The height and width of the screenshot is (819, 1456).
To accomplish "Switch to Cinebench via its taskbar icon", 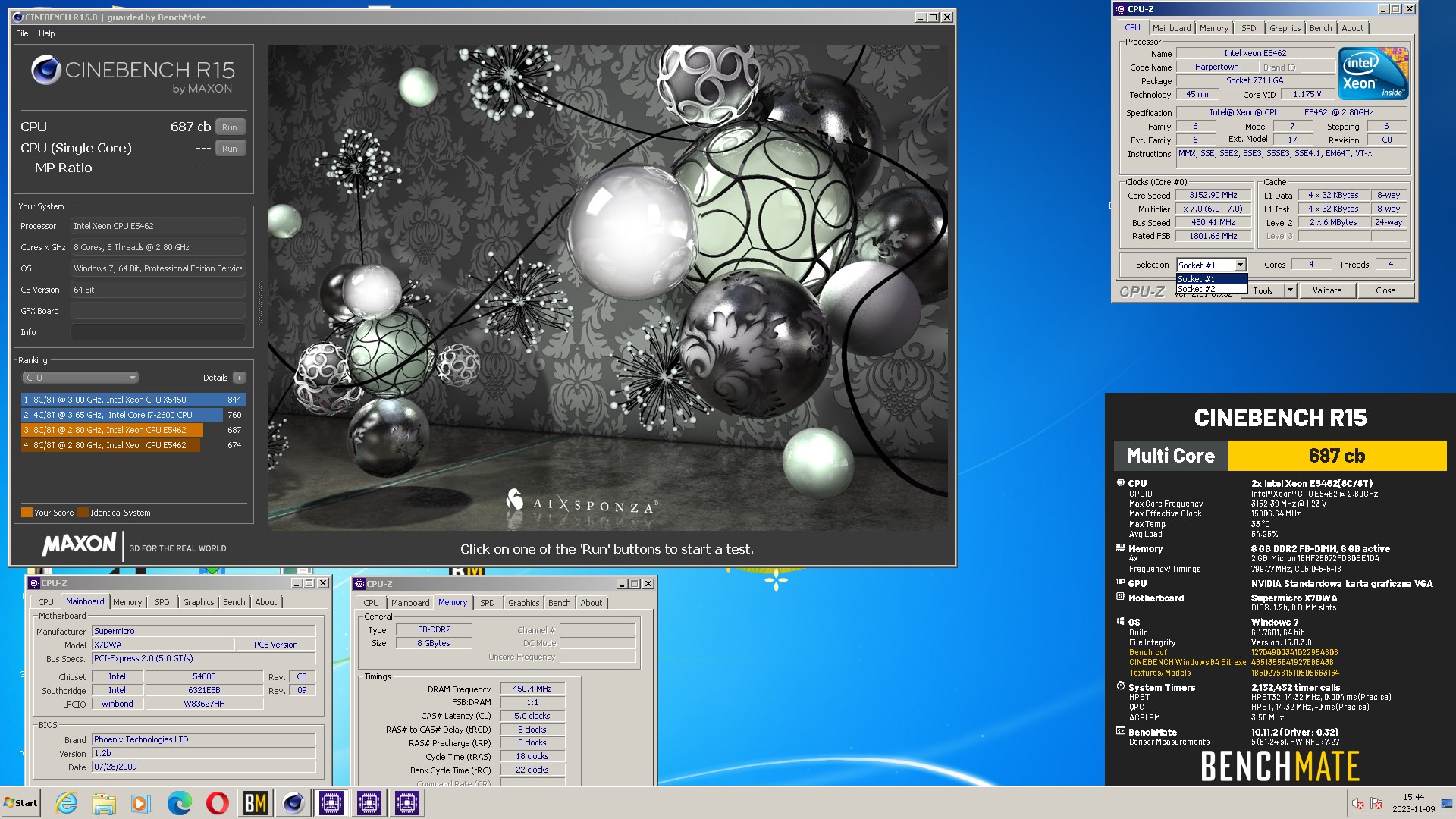I will [x=293, y=802].
